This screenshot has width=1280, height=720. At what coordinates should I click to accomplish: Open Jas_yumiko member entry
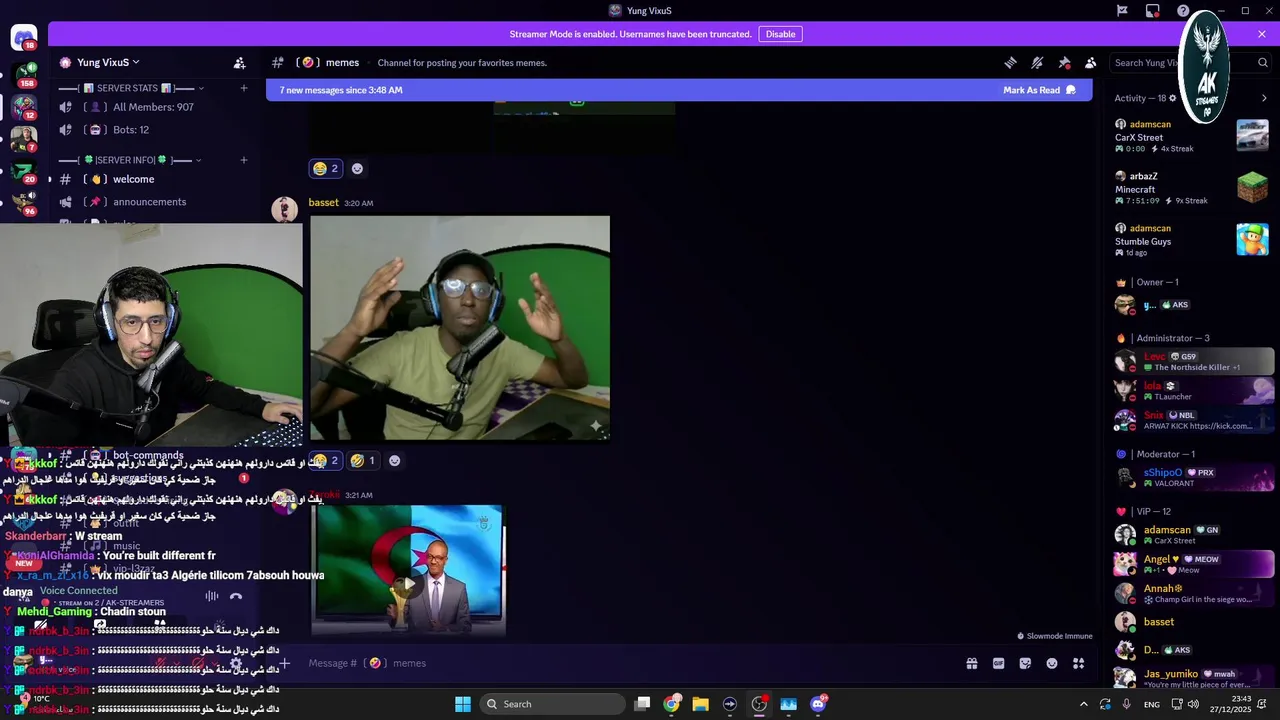point(1194,679)
